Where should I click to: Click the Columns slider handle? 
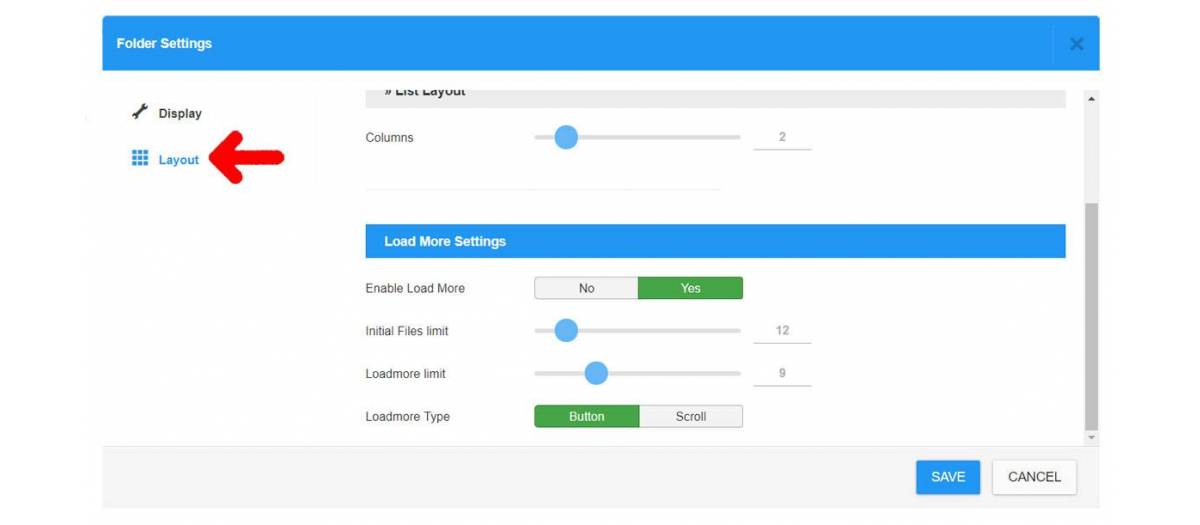[566, 137]
